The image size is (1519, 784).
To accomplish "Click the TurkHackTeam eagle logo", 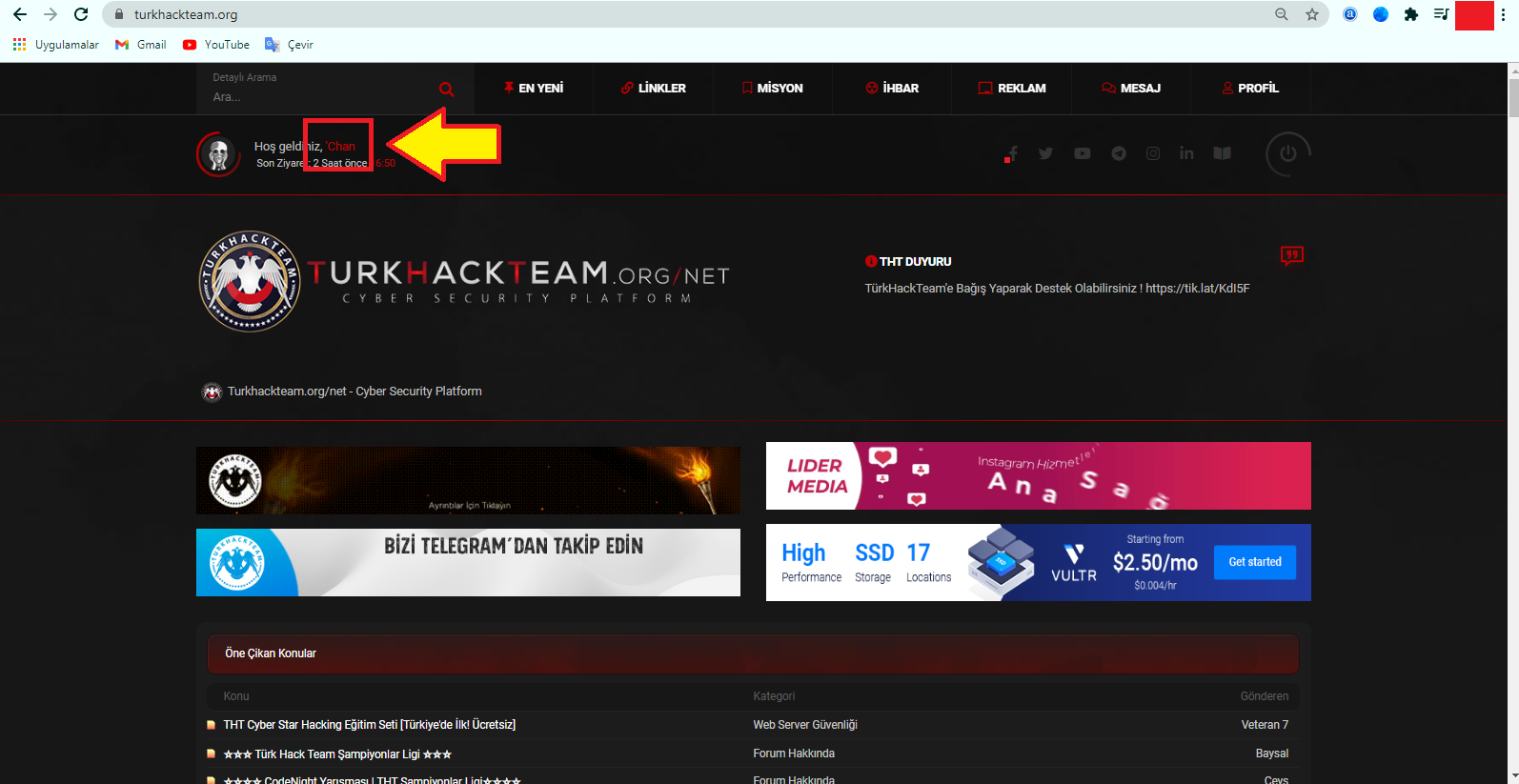I will 250,281.
